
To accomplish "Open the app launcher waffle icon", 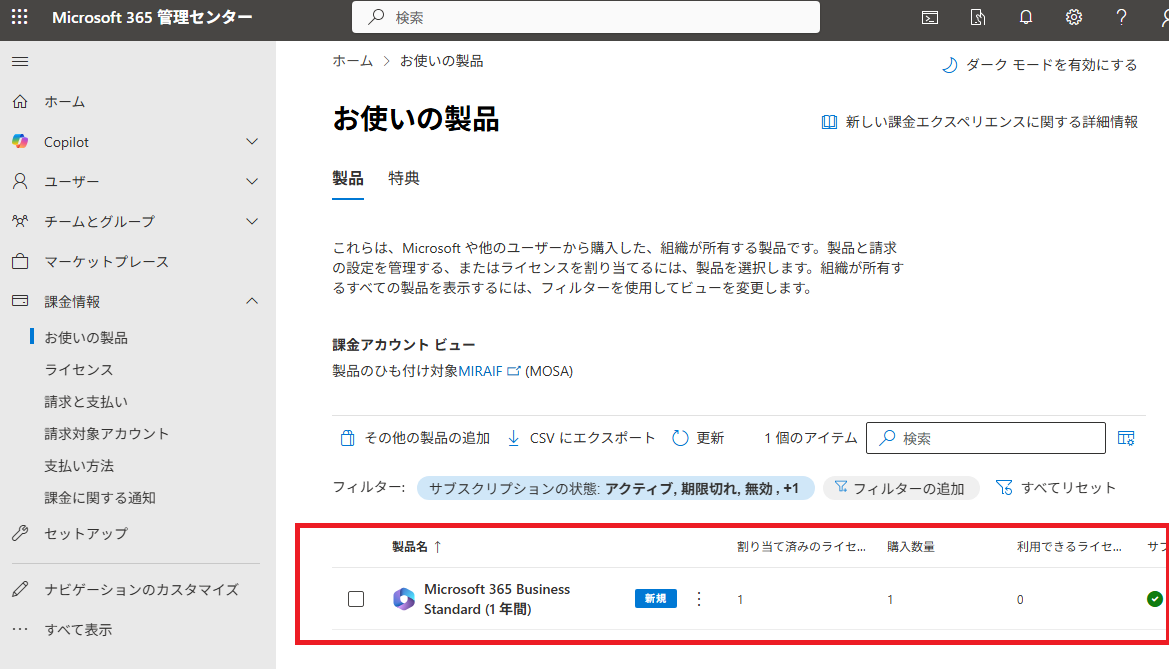I will (x=20, y=17).
